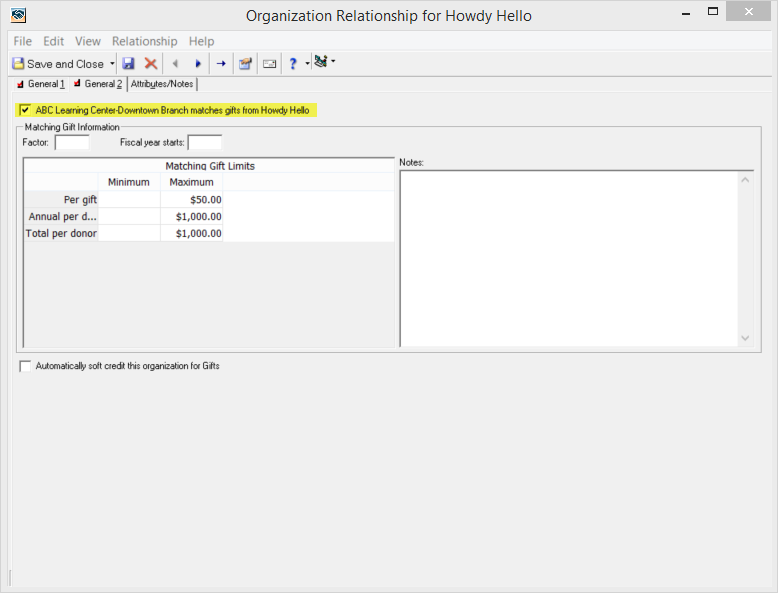778x593 pixels.
Task: Switch to the General 1 tab
Action: [41, 84]
